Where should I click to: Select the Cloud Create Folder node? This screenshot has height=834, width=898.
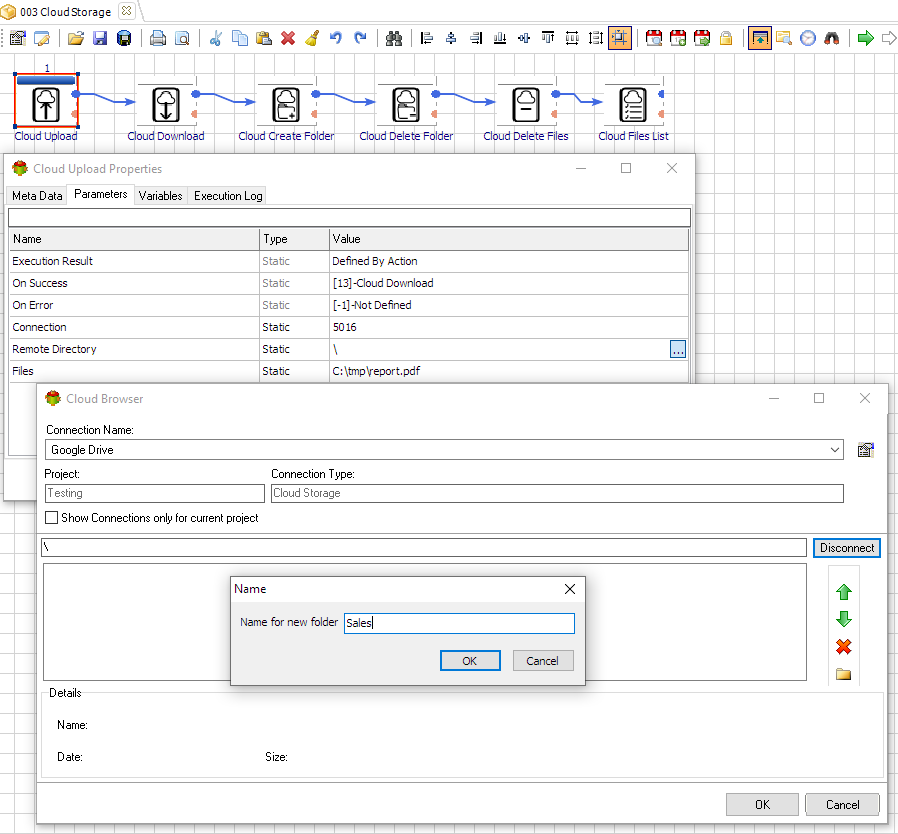coord(286,104)
